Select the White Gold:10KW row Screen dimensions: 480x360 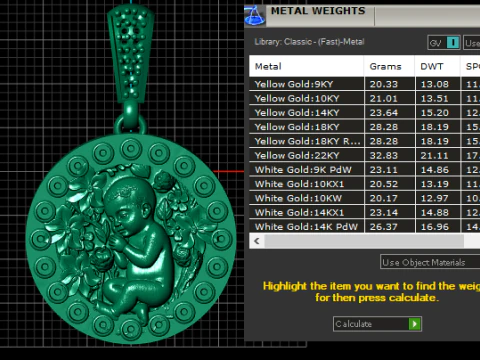pyautogui.click(x=365, y=198)
